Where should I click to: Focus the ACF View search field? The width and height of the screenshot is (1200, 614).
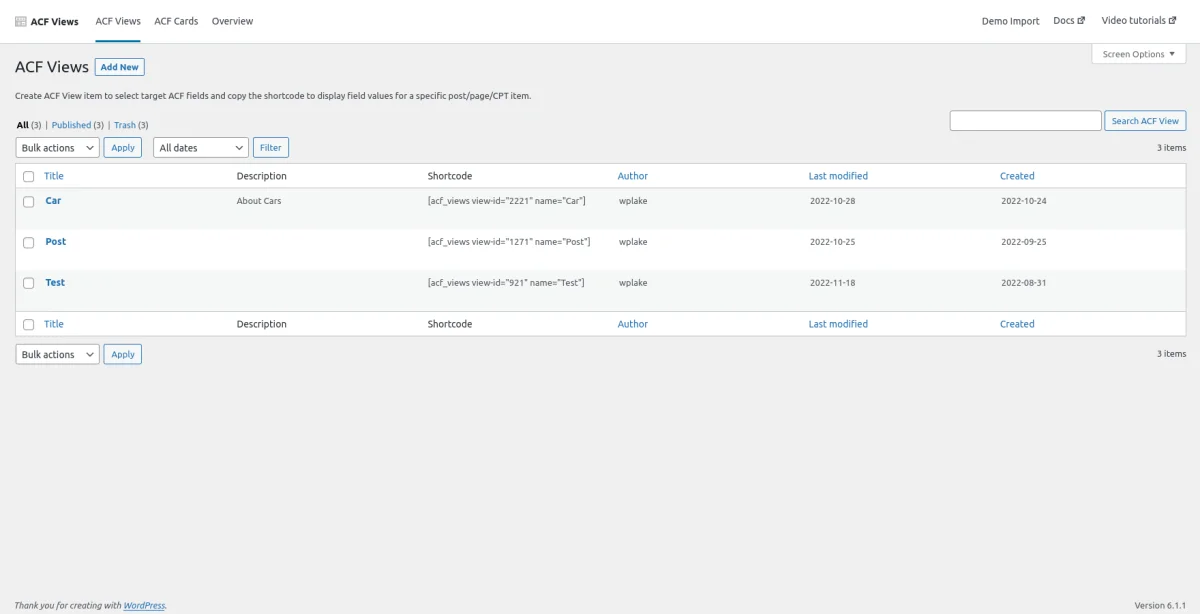pos(1025,121)
